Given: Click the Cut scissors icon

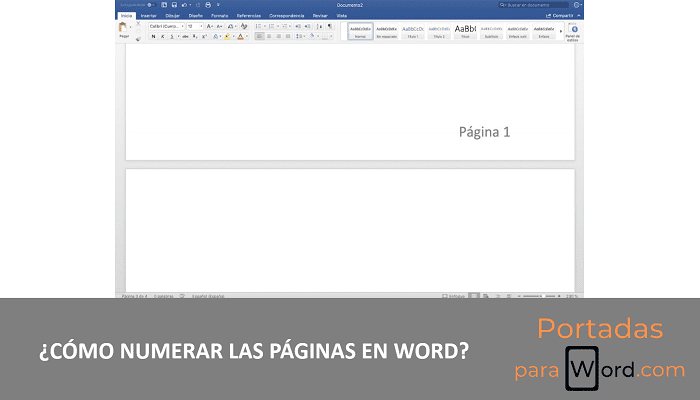Looking at the screenshot, I should tap(138, 24).
